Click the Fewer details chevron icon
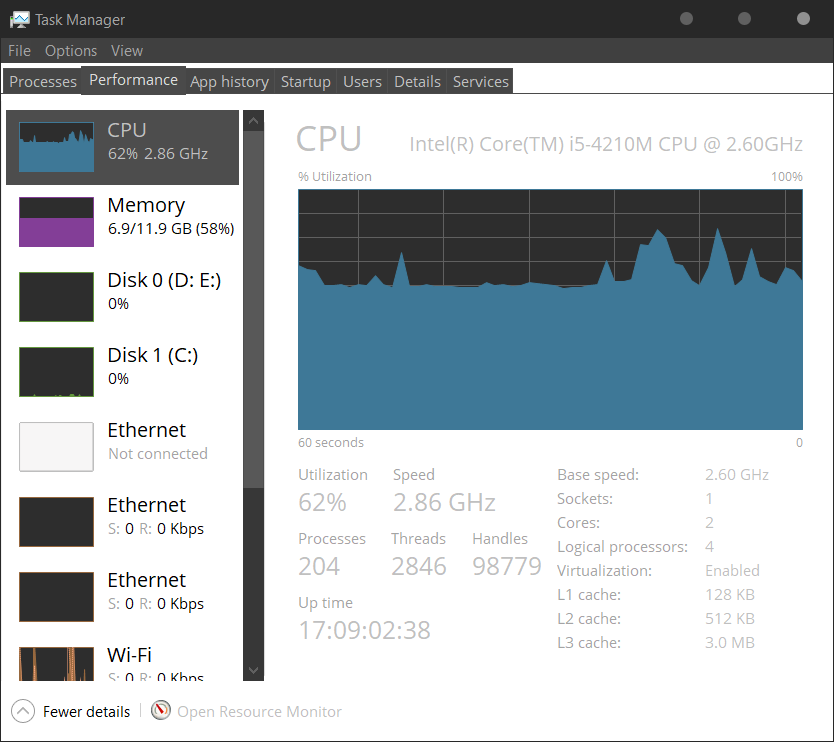 pos(23,711)
